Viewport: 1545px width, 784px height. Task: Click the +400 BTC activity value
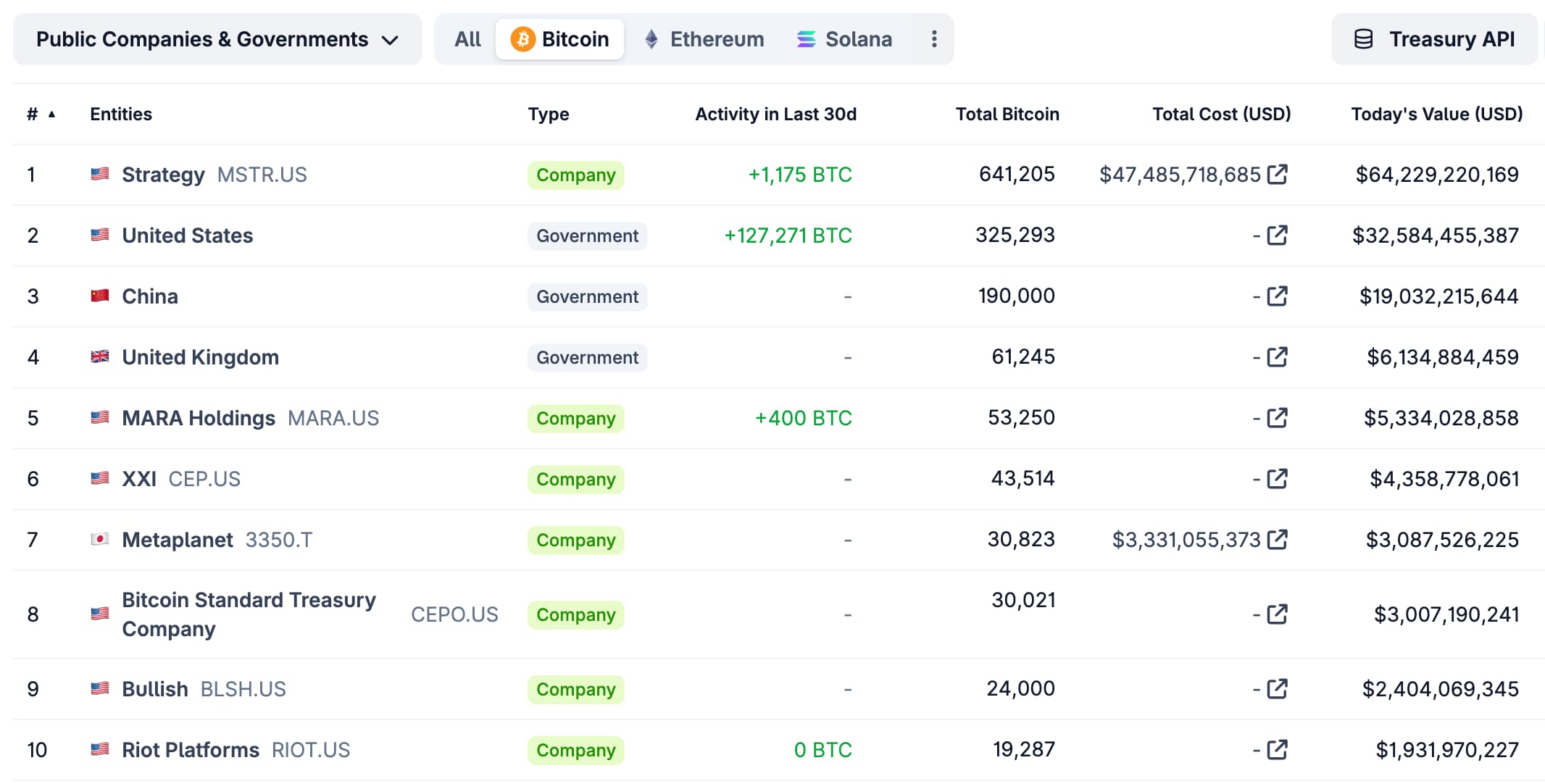803,418
